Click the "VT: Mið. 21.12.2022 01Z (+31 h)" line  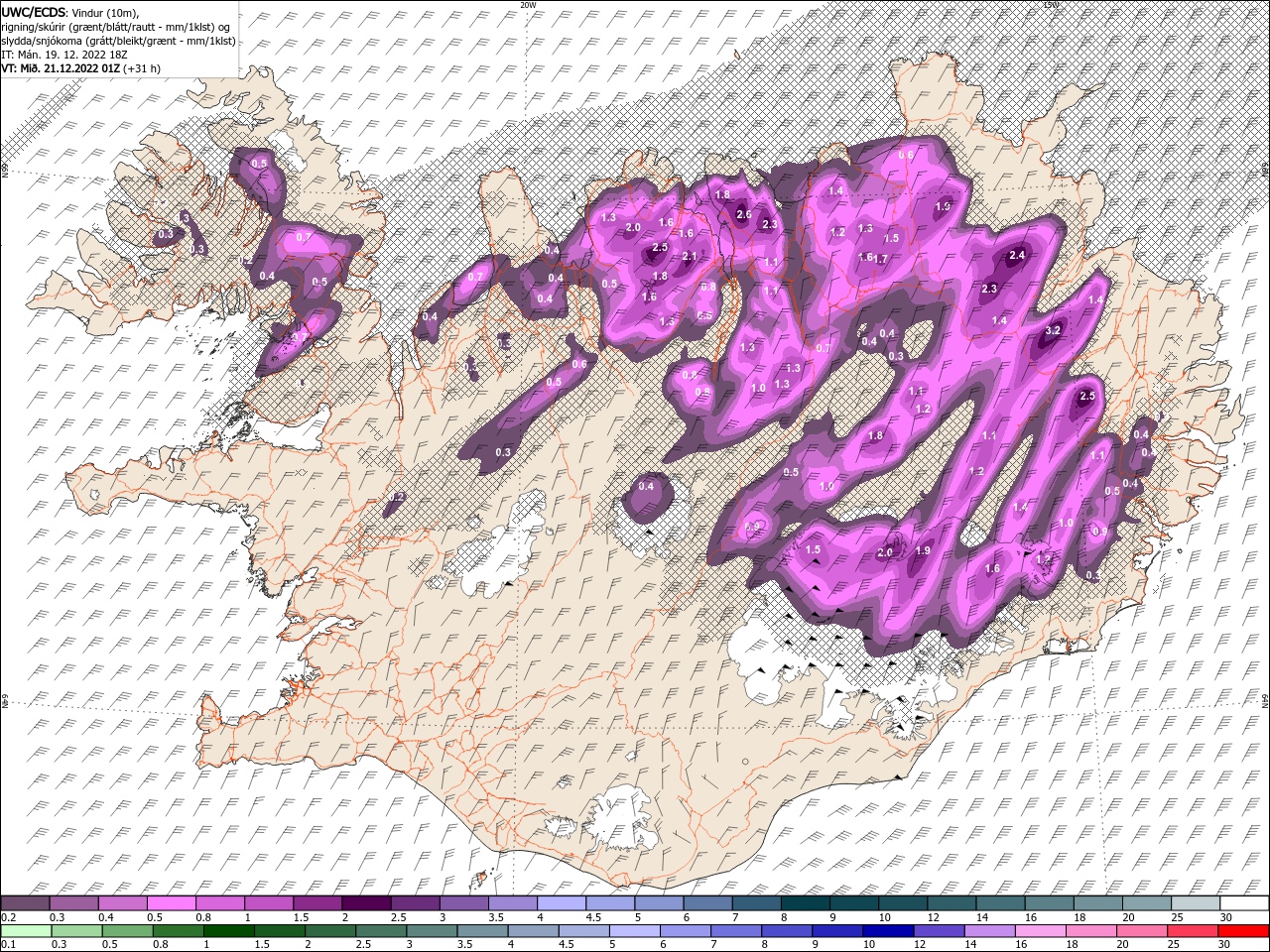click(81, 68)
